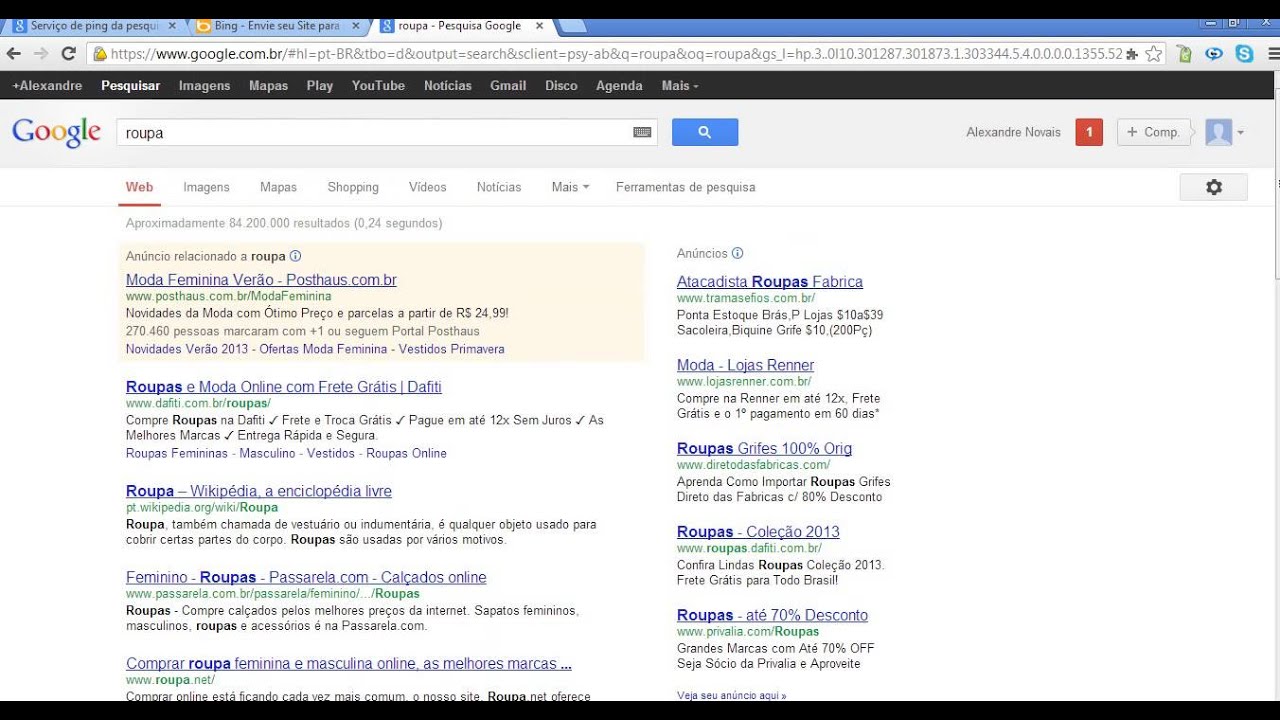Switch to the Bing browser tab
This screenshot has height=720, width=1280.
pos(275,26)
